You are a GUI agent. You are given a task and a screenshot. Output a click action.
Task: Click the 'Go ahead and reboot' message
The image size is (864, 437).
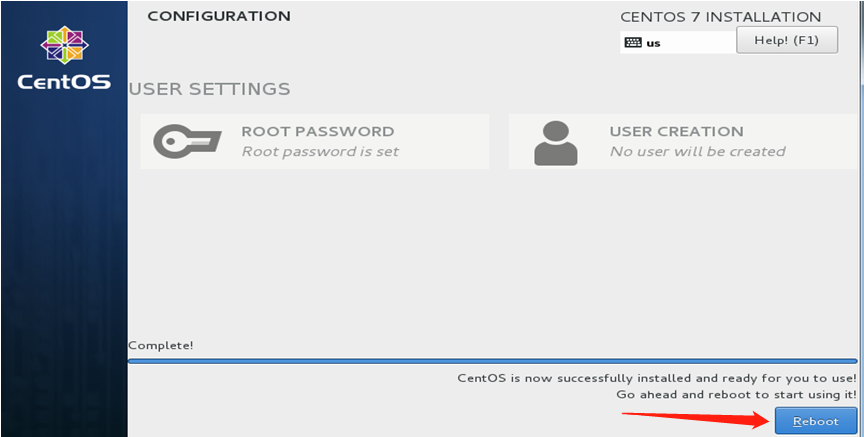(x=736, y=395)
